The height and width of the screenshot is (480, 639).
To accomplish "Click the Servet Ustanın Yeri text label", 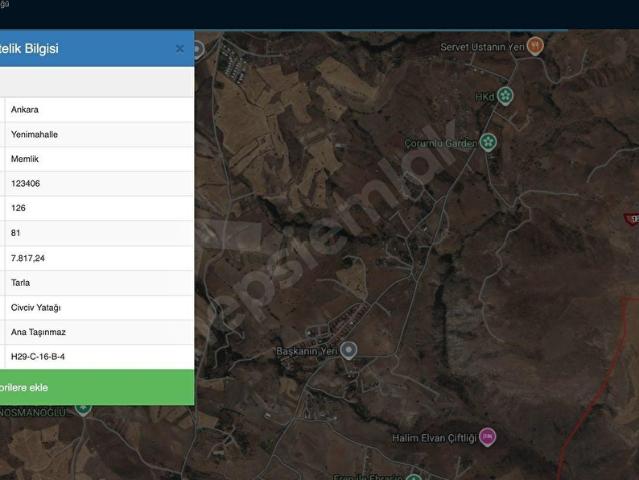I will [x=483, y=47].
